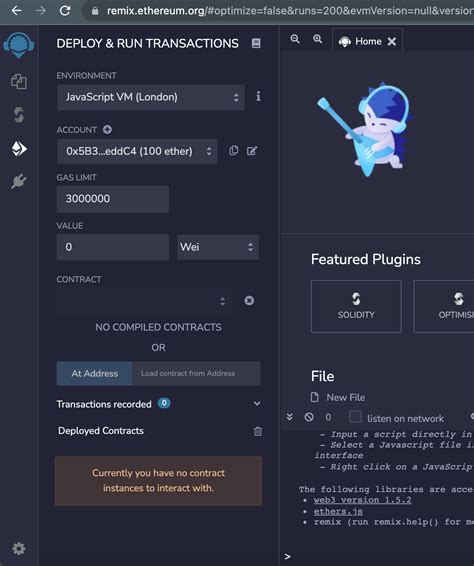Open the Environment JavaScript VM dropdown
The width and height of the screenshot is (474, 566).
click(x=151, y=97)
